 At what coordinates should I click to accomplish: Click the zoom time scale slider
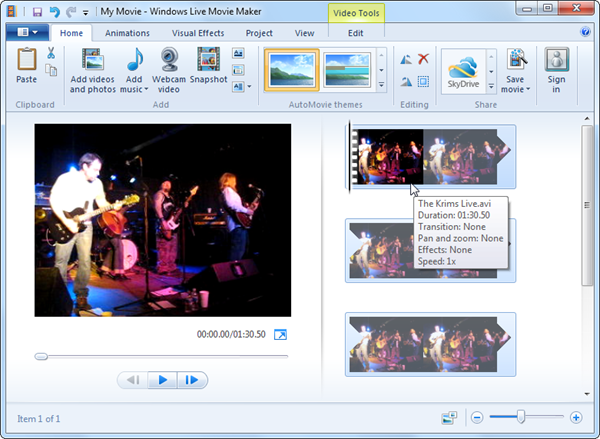point(521,417)
